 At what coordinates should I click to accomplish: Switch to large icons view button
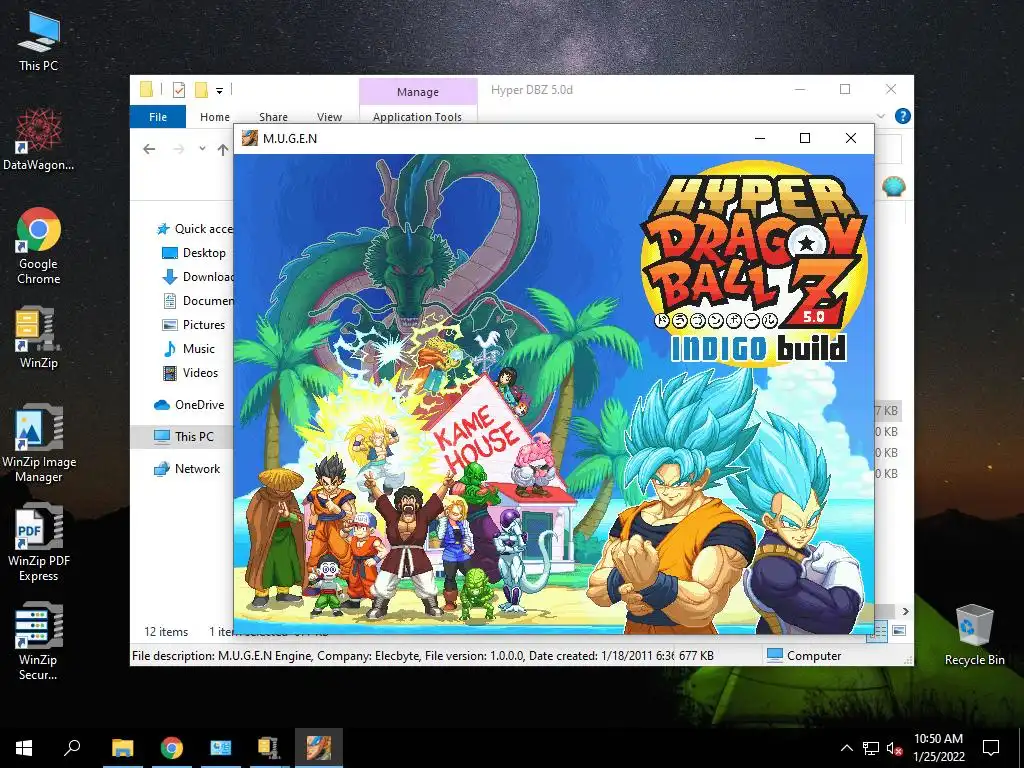tap(899, 631)
